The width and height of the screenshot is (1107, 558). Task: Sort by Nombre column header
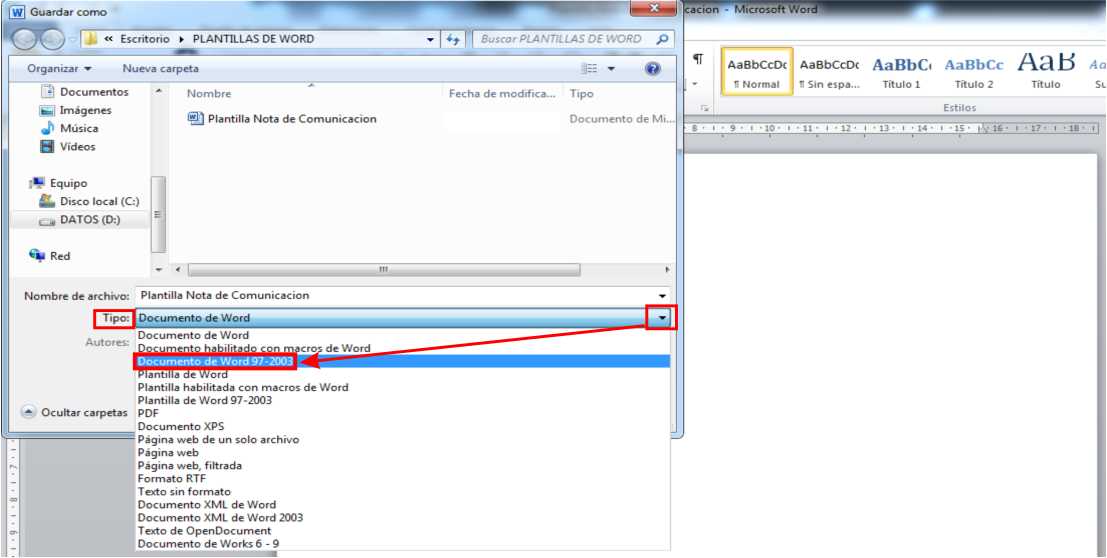click(209, 93)
